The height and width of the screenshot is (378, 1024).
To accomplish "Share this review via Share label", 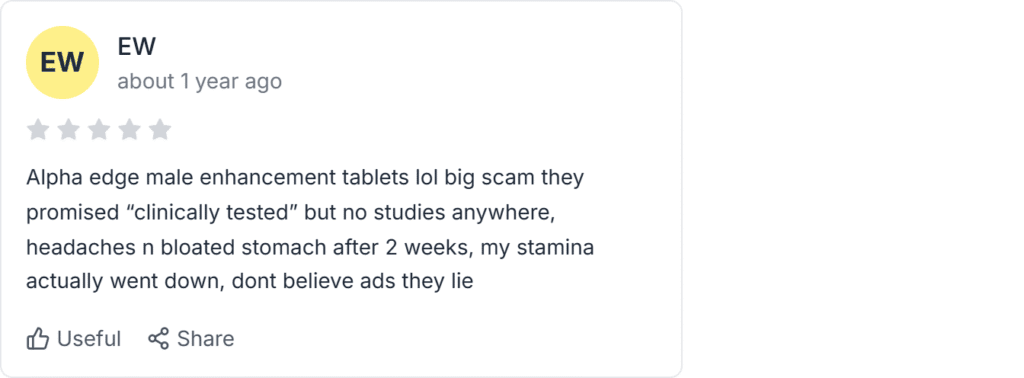I will [x=191, y=339].
